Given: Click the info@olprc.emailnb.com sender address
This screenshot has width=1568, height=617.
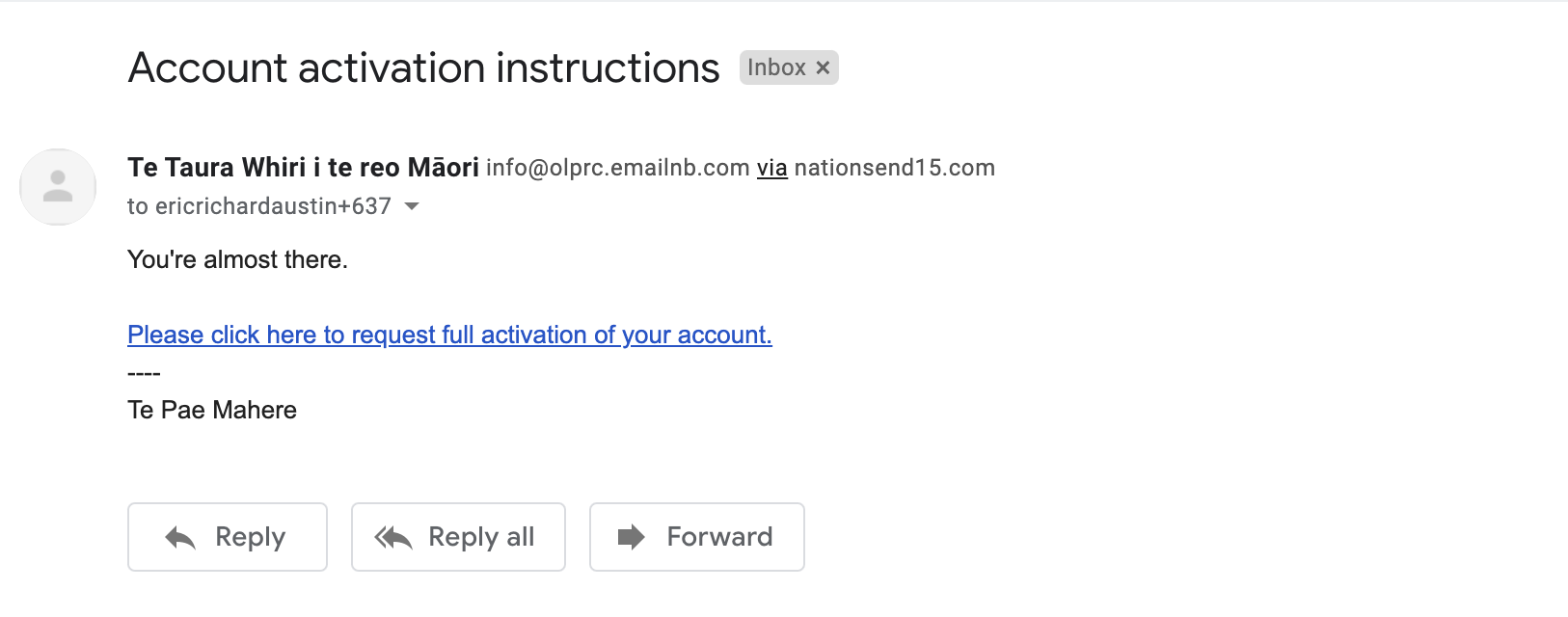Looking at the screenshot, I should pos(617,168).
